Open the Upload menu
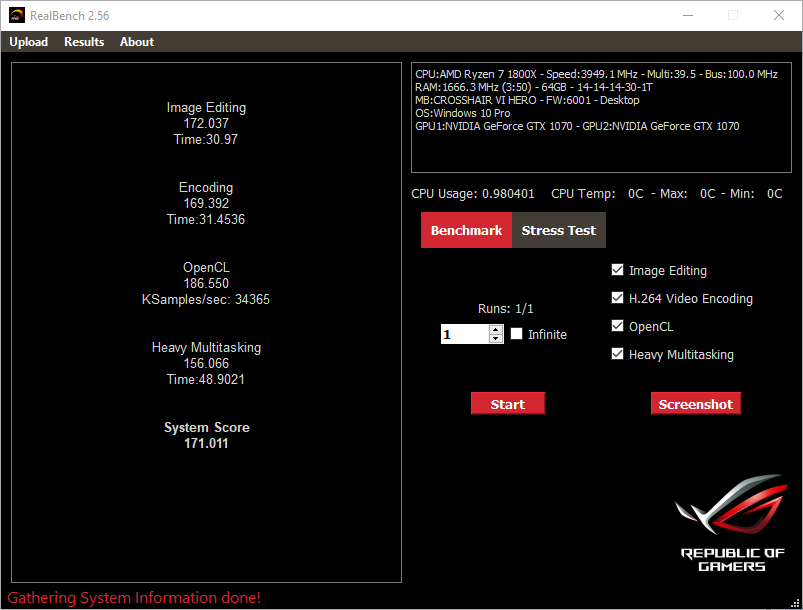The image size is (803, 610). click(x=29, y=42)
